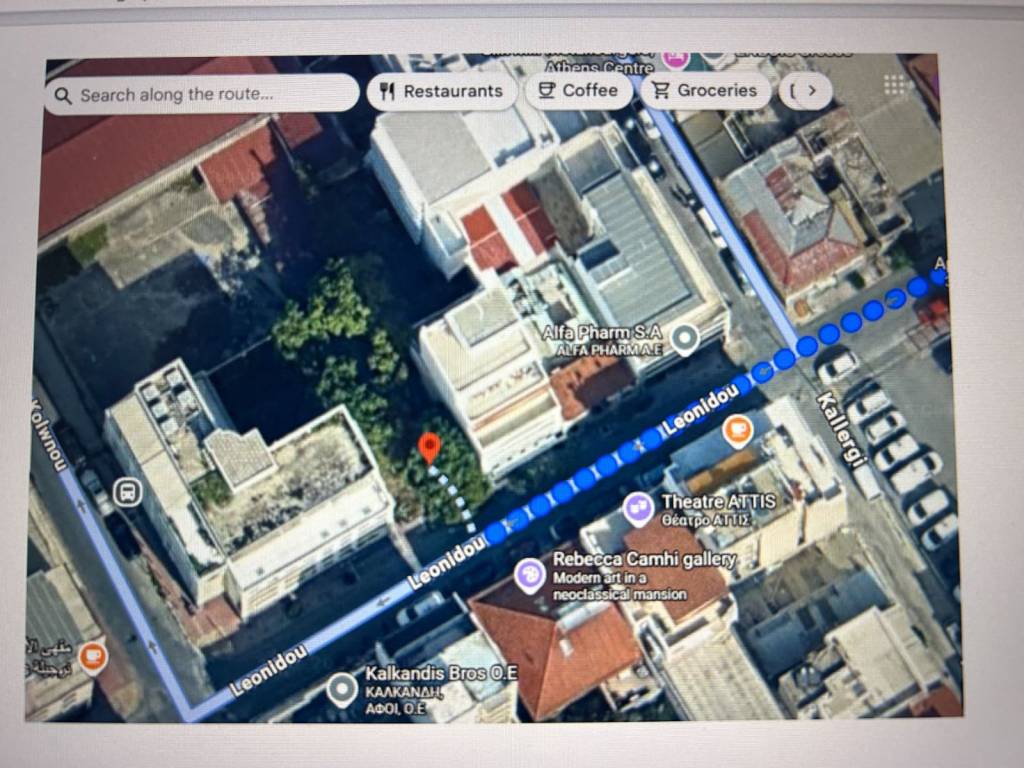
Task: Click the Alfa Pharm S.A place label
Action: tap(600, 332)
